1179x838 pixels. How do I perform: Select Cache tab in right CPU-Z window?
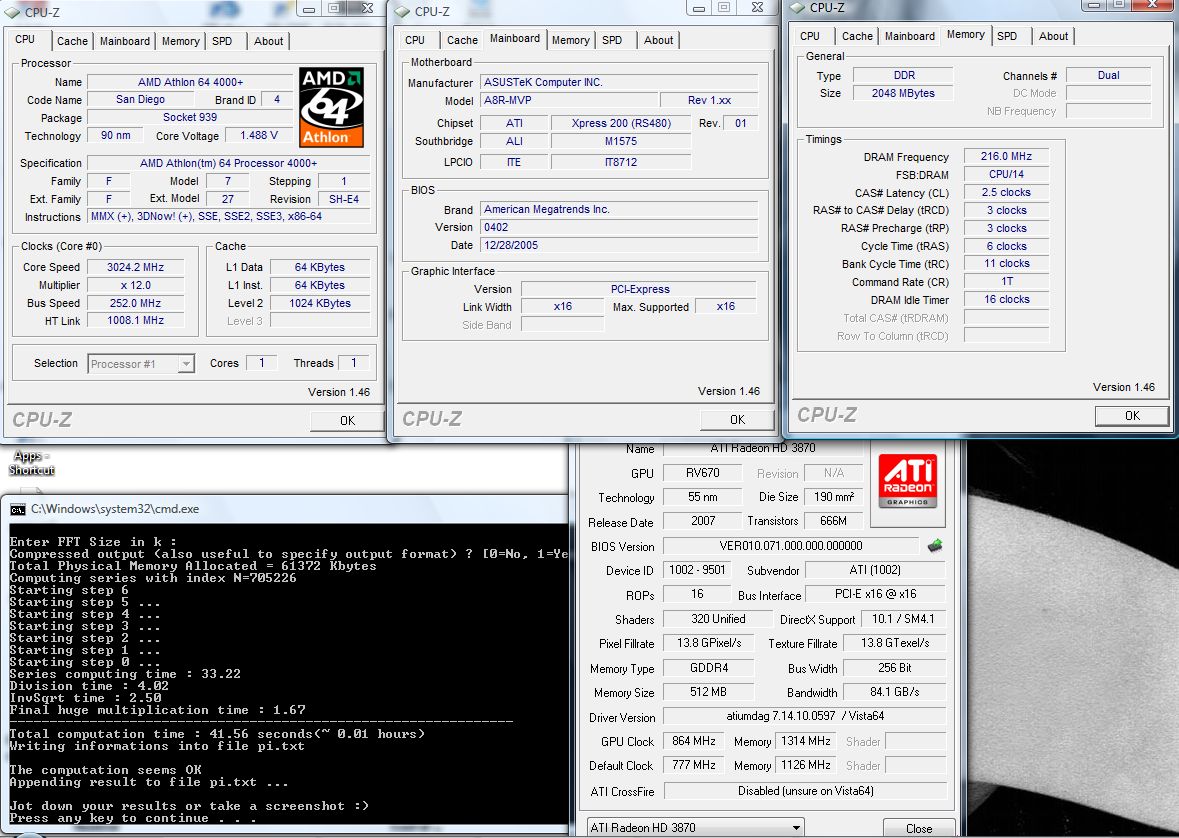tap(857, 36)
